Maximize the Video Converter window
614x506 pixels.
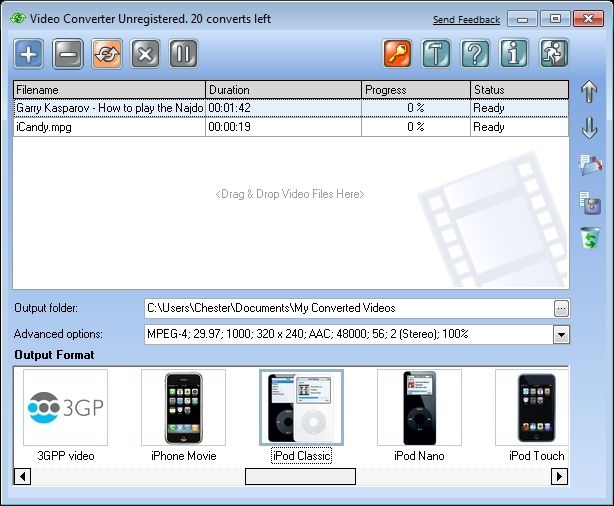point(555,18)
